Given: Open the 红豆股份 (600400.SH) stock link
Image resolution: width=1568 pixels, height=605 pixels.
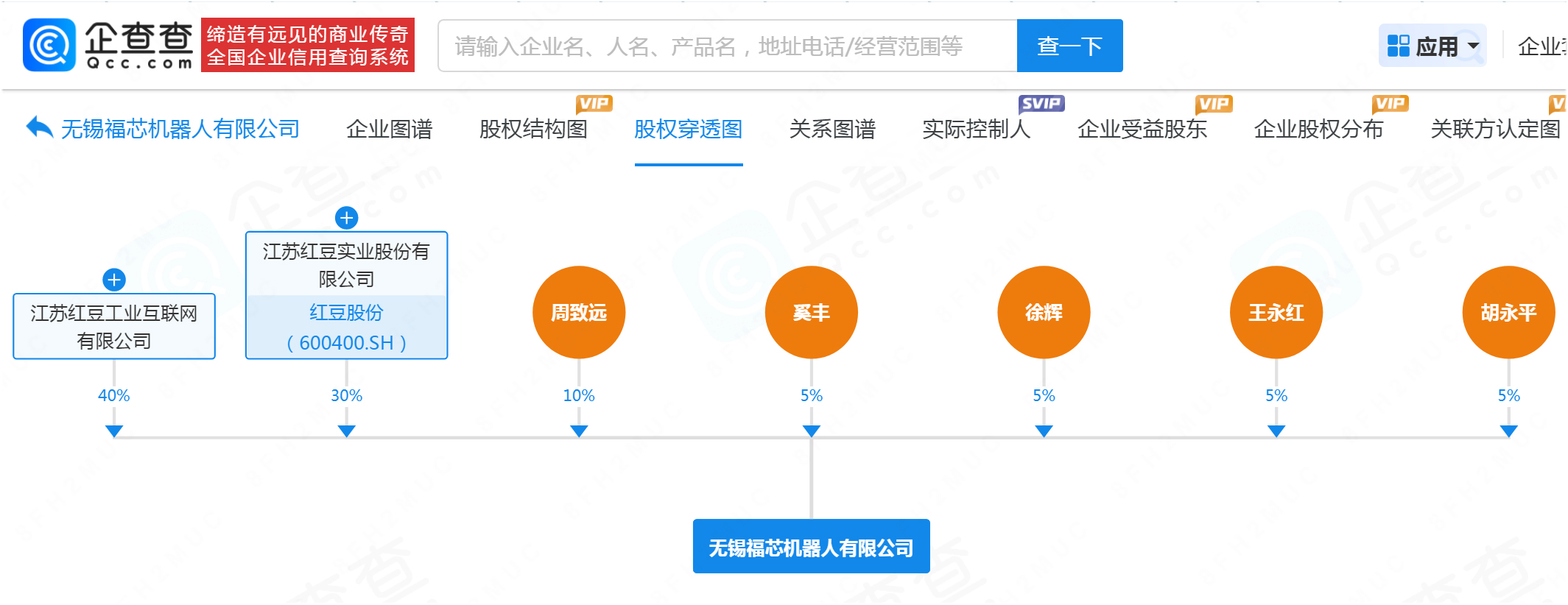Looking at the screenshot, I should pos(346,328).
